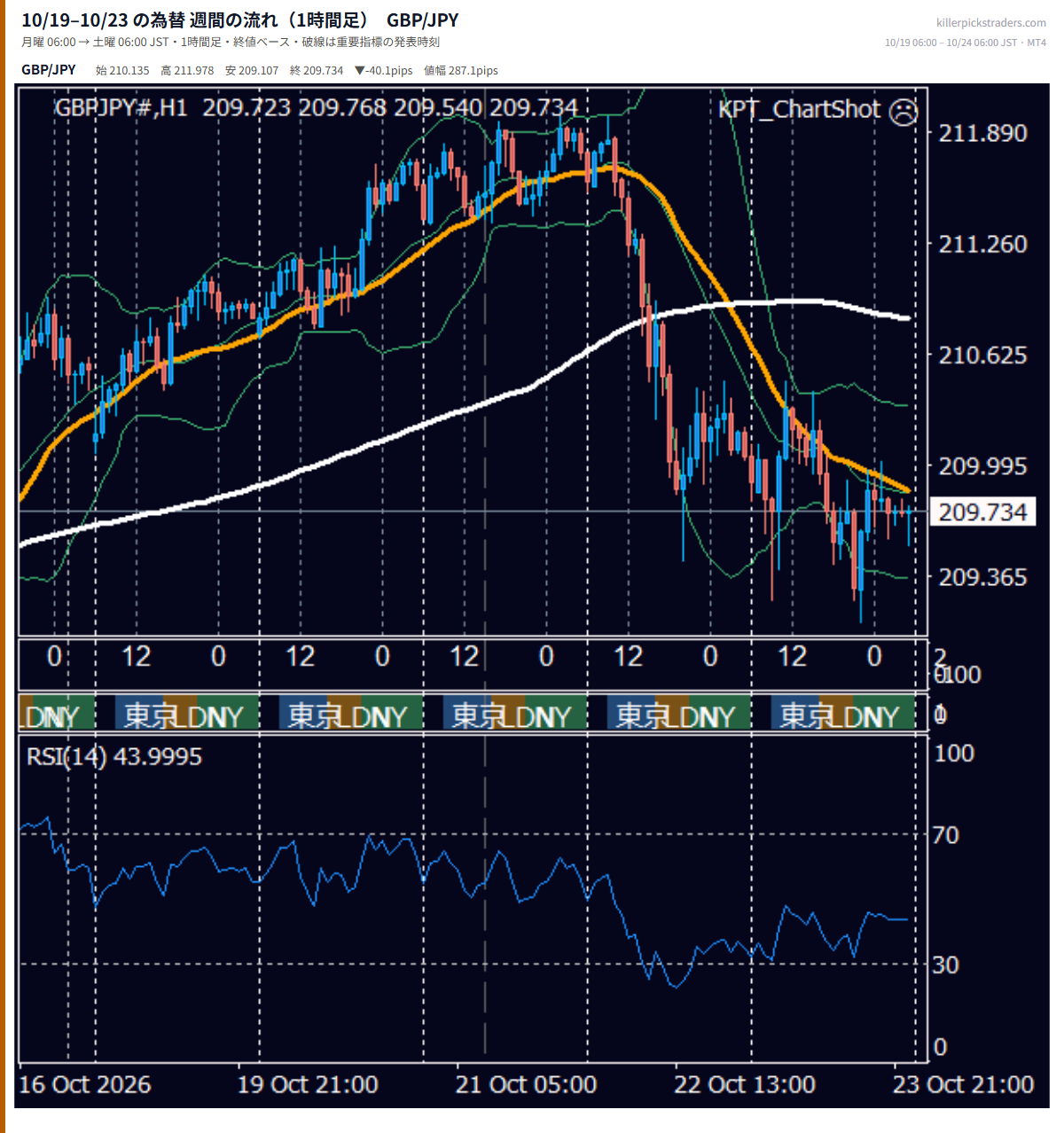Select the RSI(14) 43.9995 indicator label

[114, 756]
